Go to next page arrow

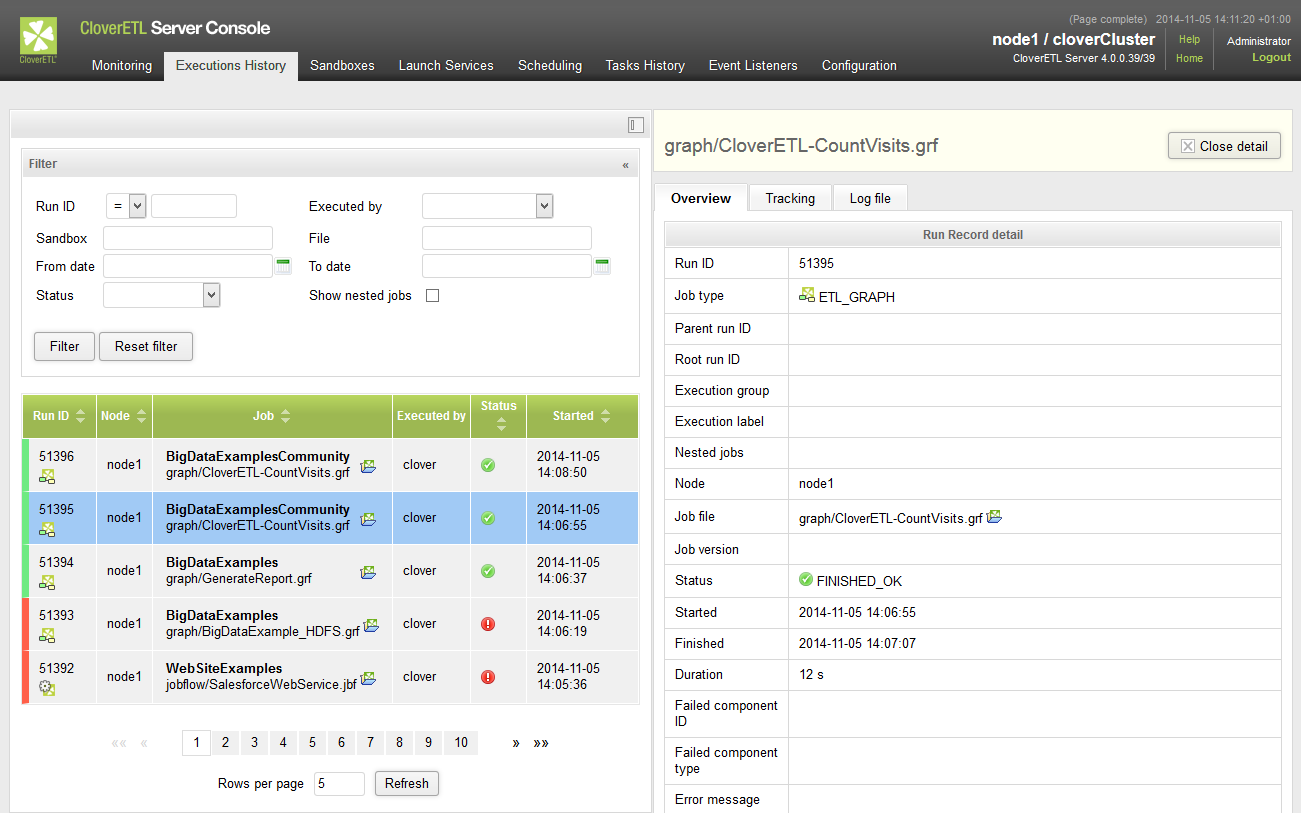[x=516, y=743]
